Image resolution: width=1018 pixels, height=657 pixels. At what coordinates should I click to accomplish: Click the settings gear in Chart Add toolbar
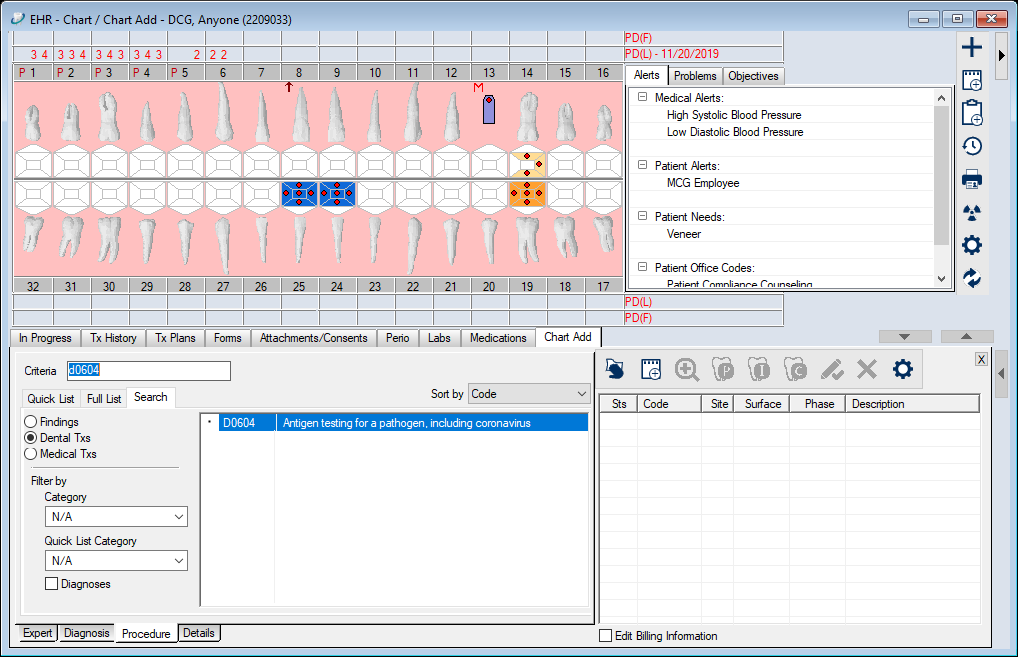pyautogui.click(x=903, y=370)
